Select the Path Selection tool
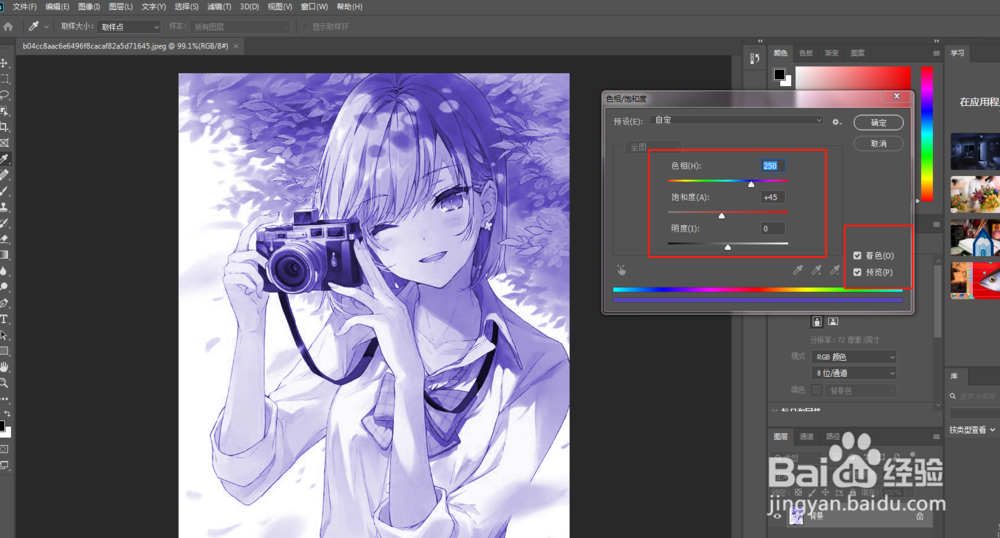The image size is (1000, 538). click(4, 335)
